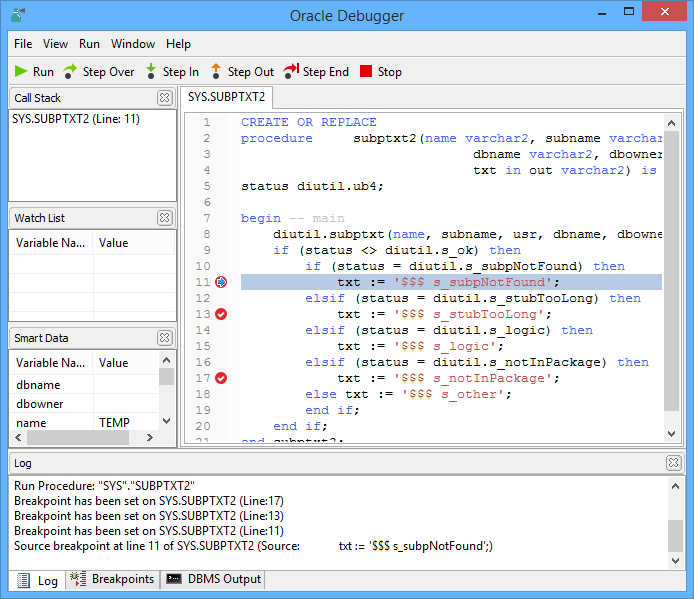Viewport: 694px width, 599px height.
Task: Toggle the breakpoint marker on line 13
Action: point(221,314)
